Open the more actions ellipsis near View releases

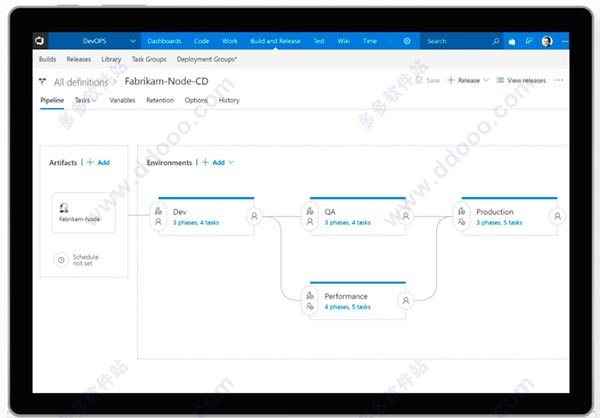[x=558, y=80]
